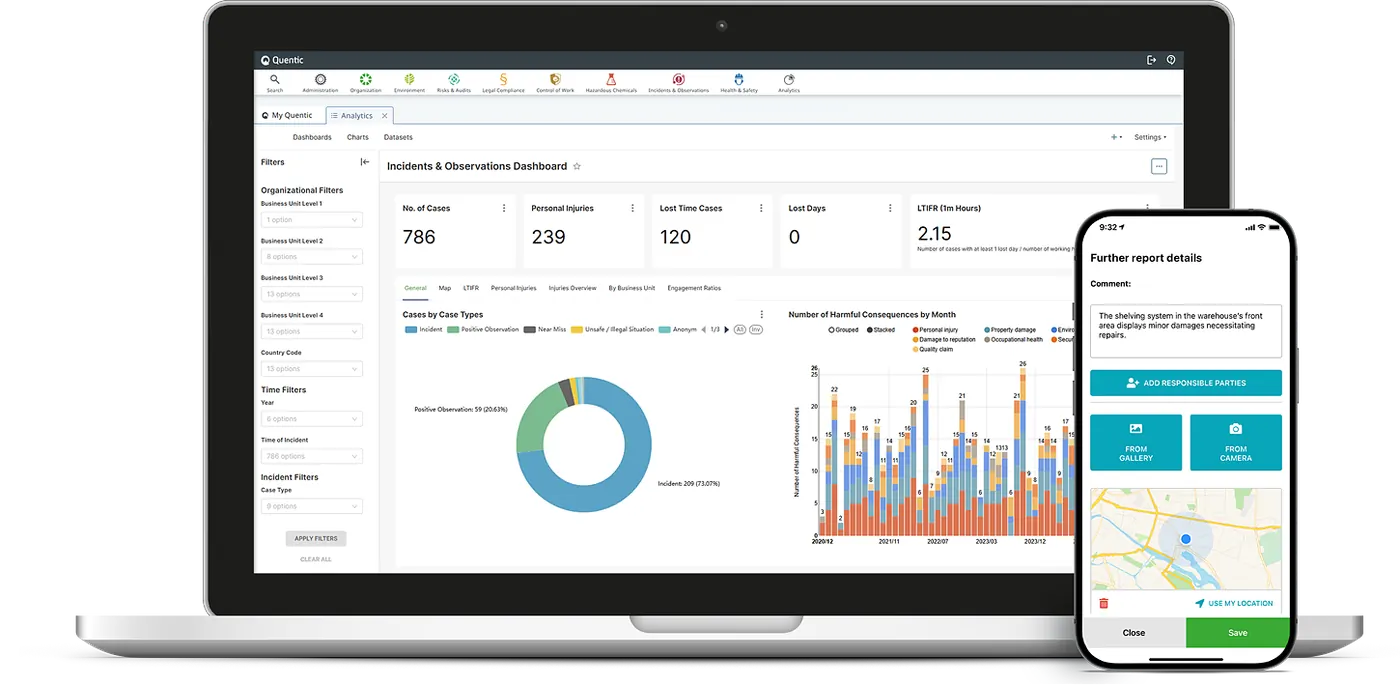Open Country Code dropdown

point(311,369)
